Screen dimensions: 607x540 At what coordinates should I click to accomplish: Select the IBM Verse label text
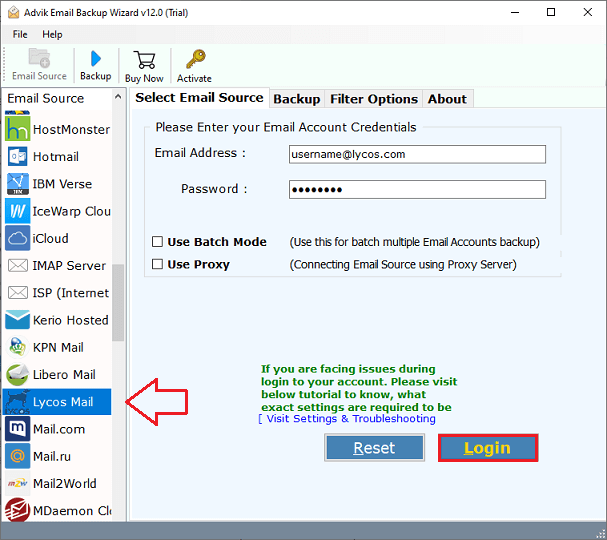point(62,184)
